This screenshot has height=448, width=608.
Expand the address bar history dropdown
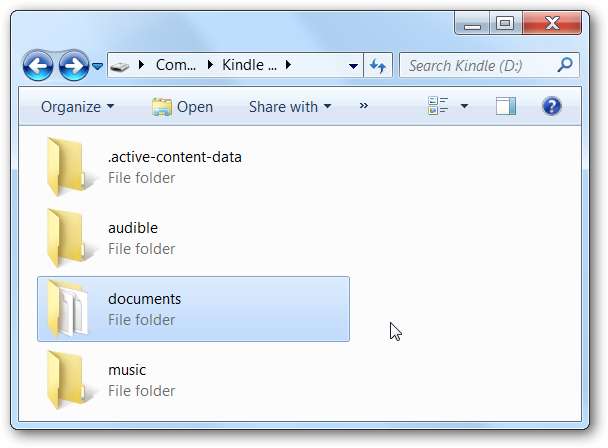pos(353,66)
